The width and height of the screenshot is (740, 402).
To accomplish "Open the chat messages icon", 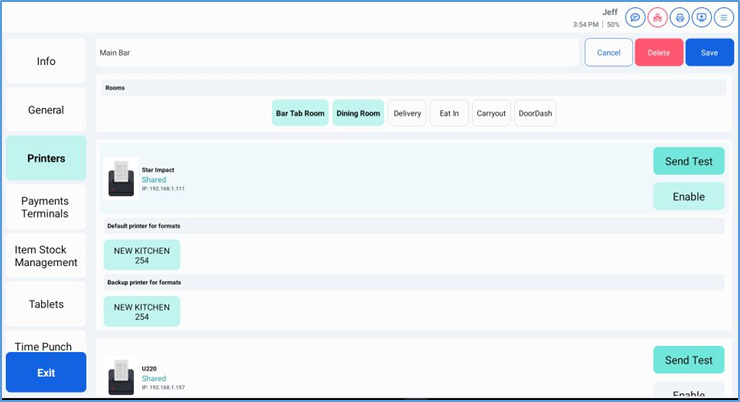I will click(x=635, y=17).
